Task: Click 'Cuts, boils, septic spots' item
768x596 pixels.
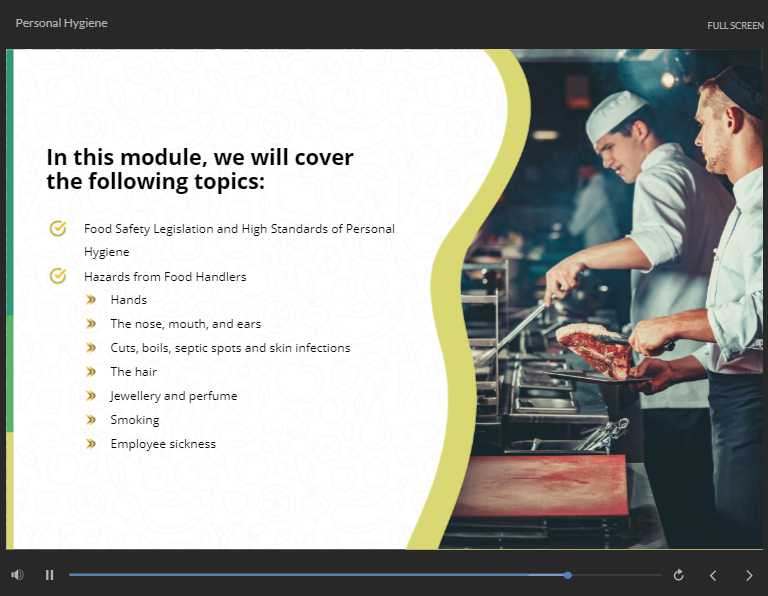Action: click(230, 348)
